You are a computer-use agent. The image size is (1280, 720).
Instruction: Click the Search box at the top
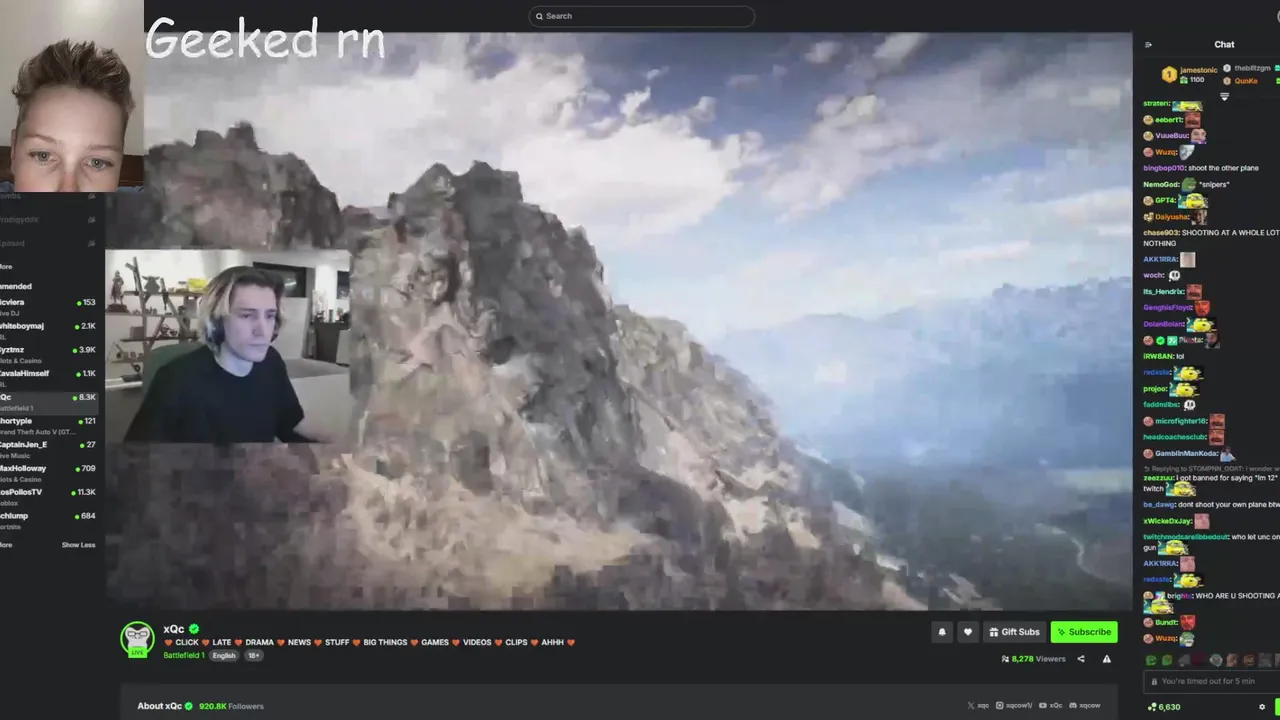coord(641,16)
